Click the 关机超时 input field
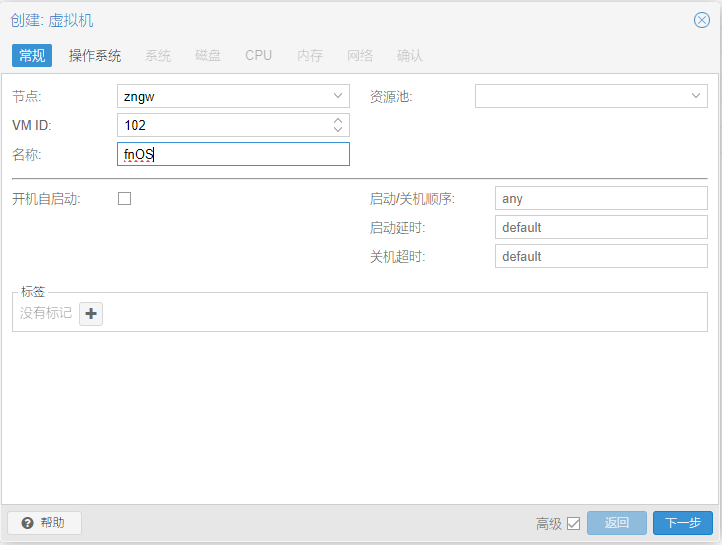Viewport: 722px width, 545px height. click(600, 256)
